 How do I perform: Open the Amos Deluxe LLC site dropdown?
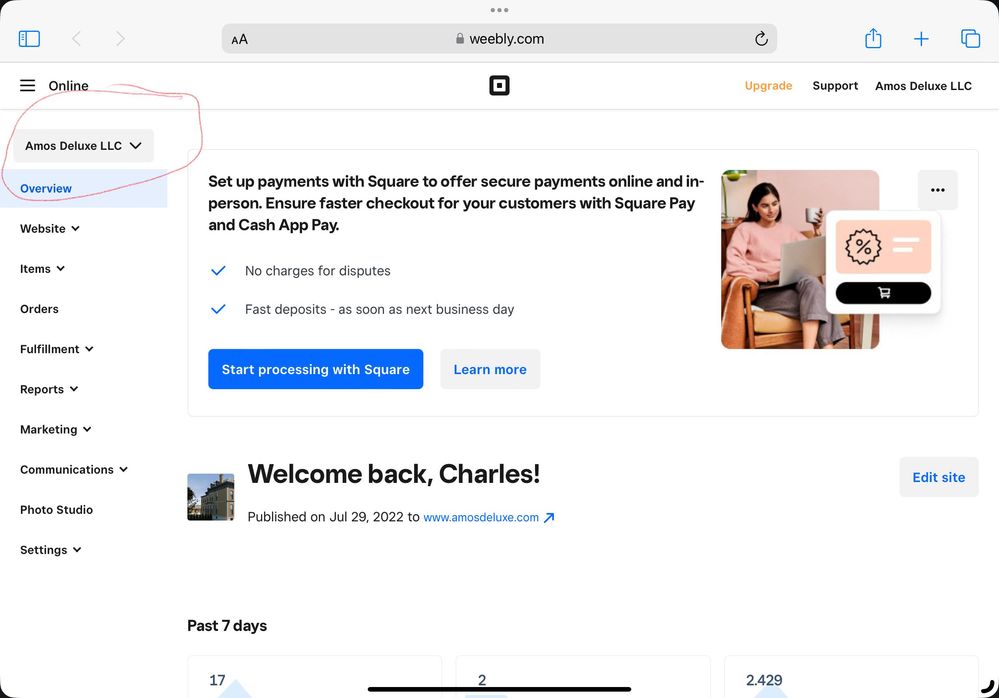(83, 146)
